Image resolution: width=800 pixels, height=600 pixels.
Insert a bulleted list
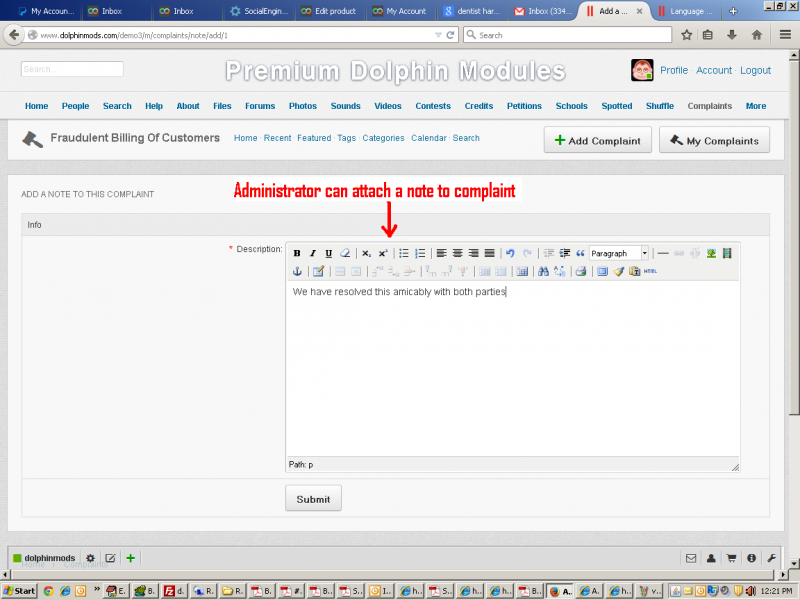(x=404, y=254)
